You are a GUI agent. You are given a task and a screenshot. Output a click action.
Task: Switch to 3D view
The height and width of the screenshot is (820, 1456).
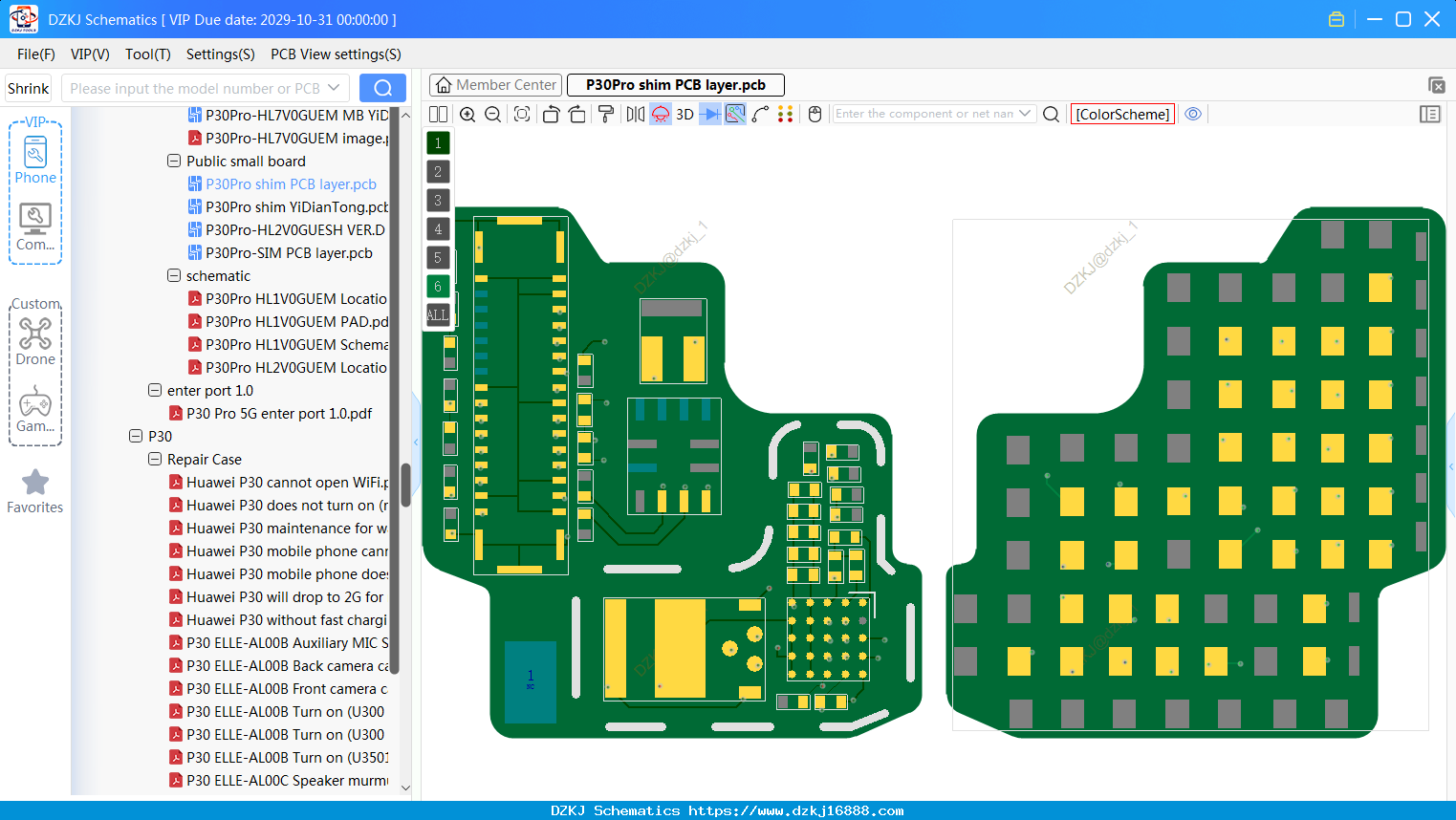685,114
